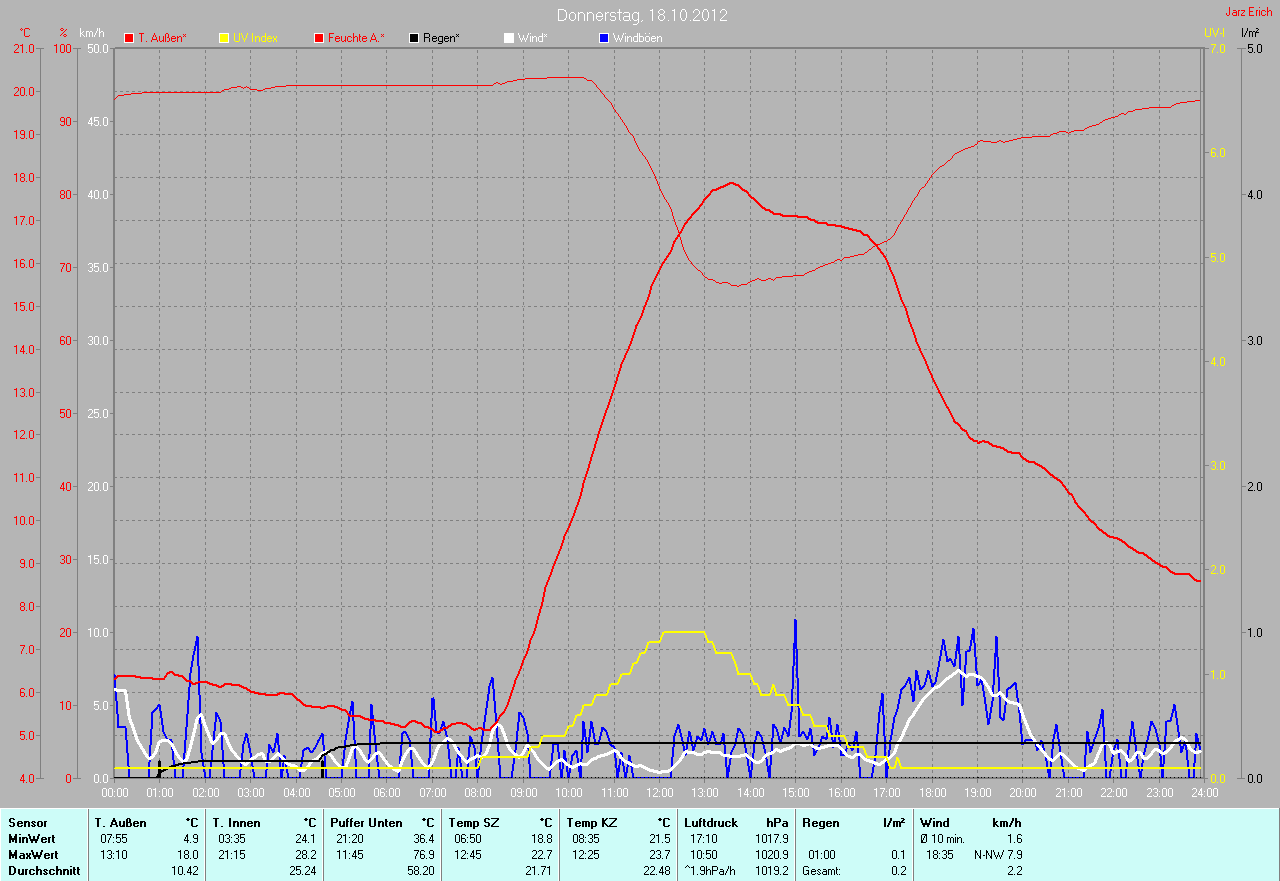
Task: Click the Puffer Unten maximum '76.9'
Action: coord(424,855)
